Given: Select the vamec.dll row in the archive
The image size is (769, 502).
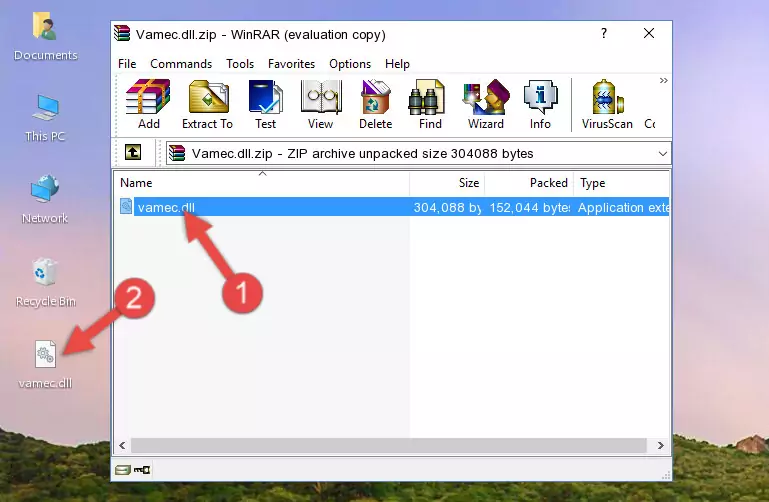Looking at the screenshot, I should (392, 207).
